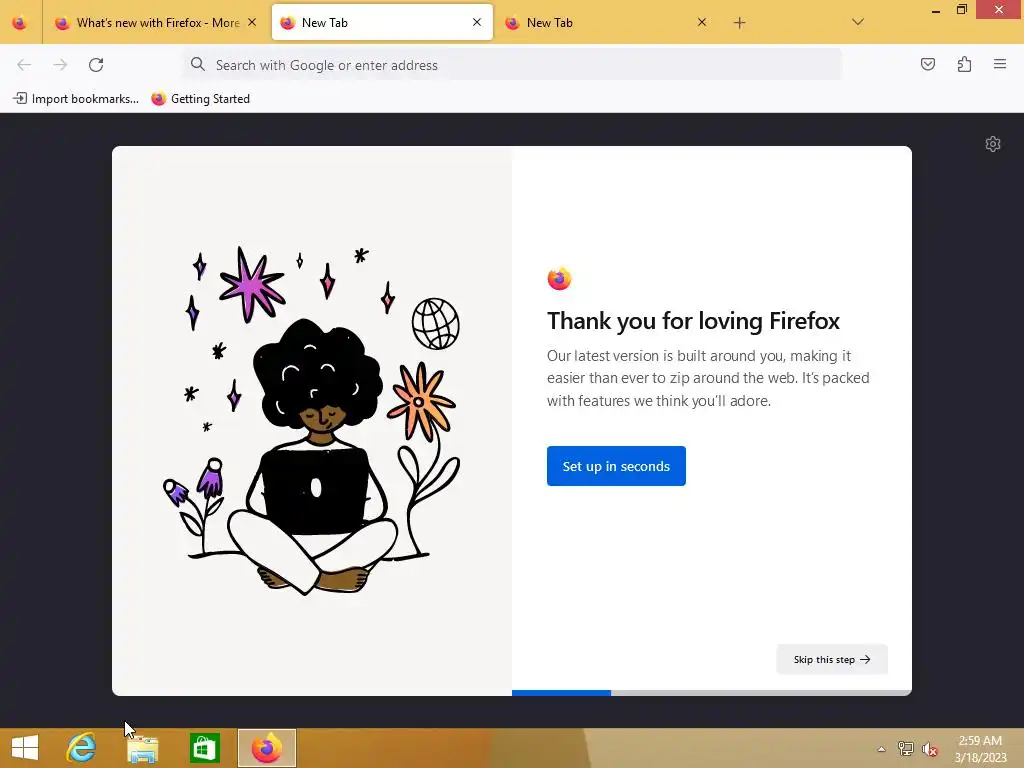
Task: Select the active New Tab tab
Action: pyautogui.click(x=382, y=22)
